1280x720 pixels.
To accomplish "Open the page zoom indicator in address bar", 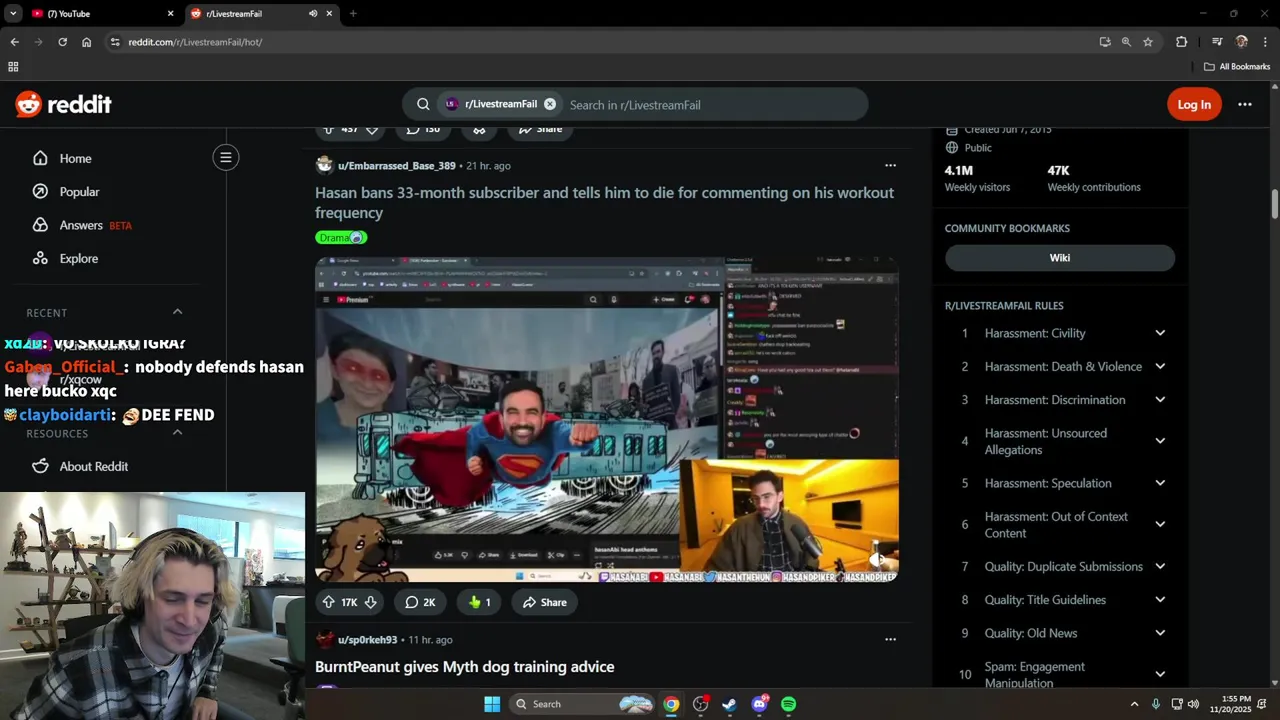I will coord(1126,42).
